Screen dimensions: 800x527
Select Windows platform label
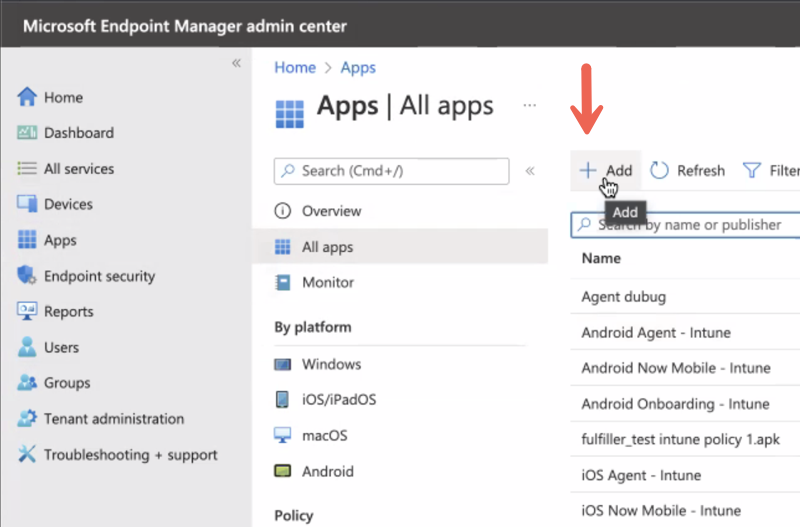point(332,364)
